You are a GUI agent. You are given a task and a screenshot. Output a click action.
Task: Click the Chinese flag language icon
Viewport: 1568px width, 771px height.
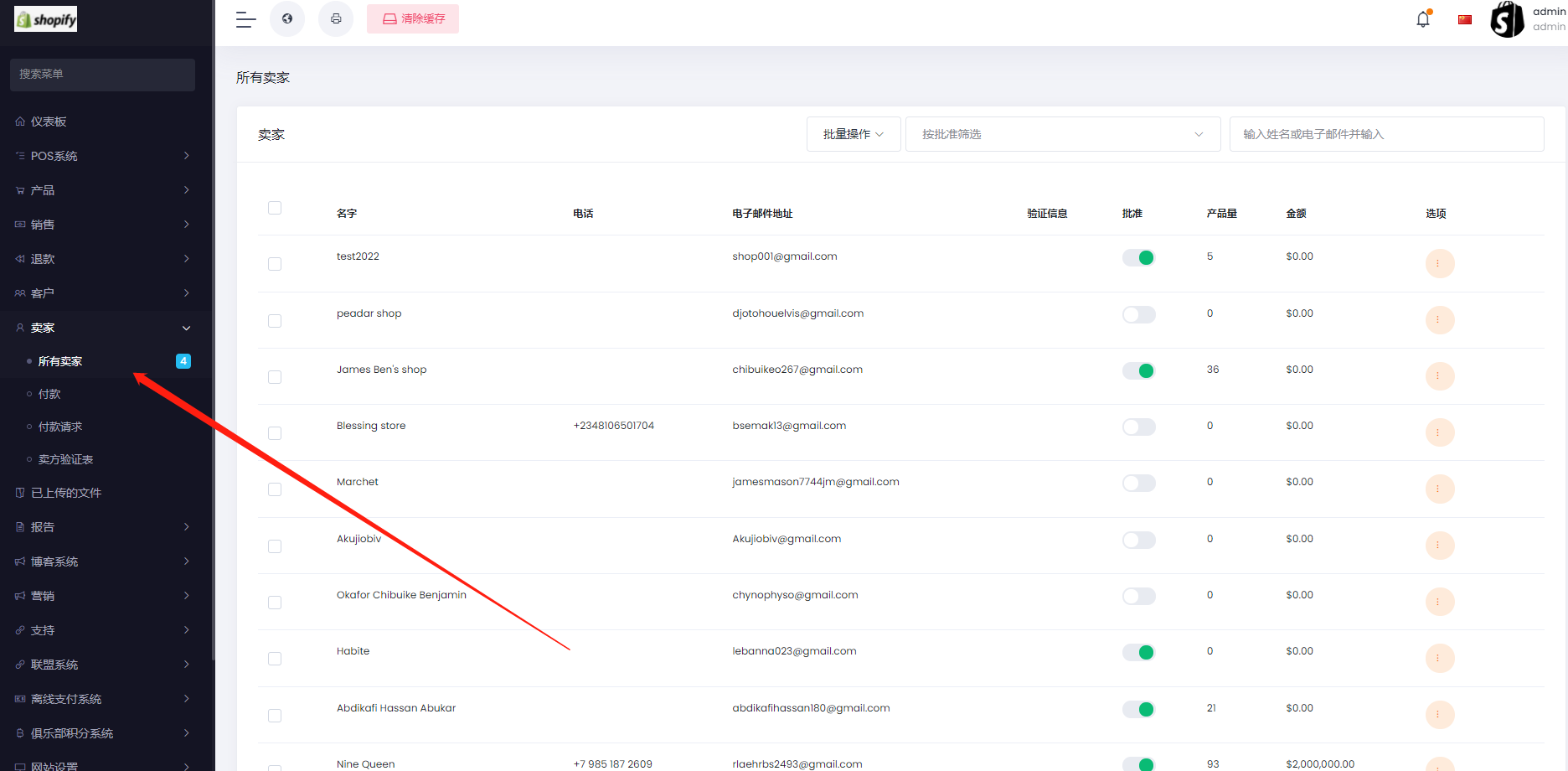[1465, 19]
